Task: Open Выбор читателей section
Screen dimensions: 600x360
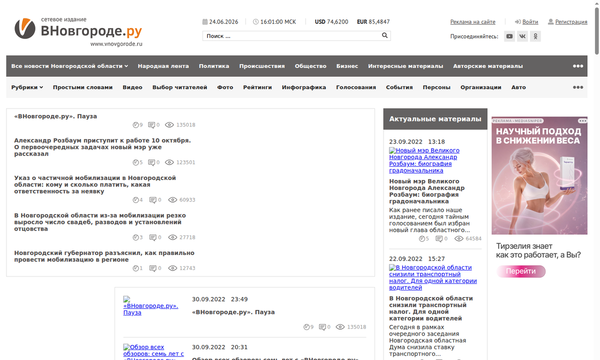Action: click(x=180, y=87)
